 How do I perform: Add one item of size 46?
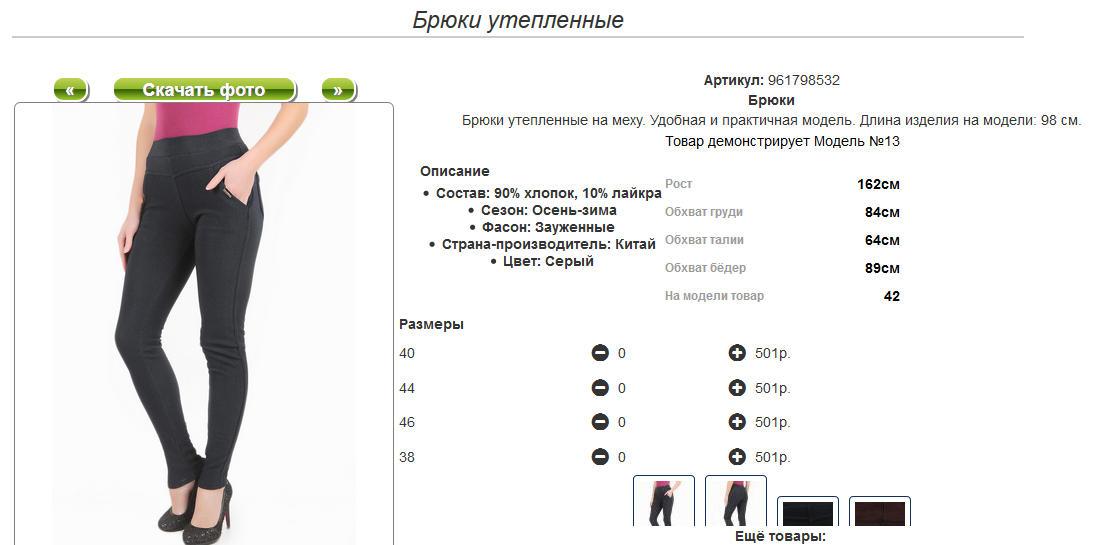click(737, 422)
